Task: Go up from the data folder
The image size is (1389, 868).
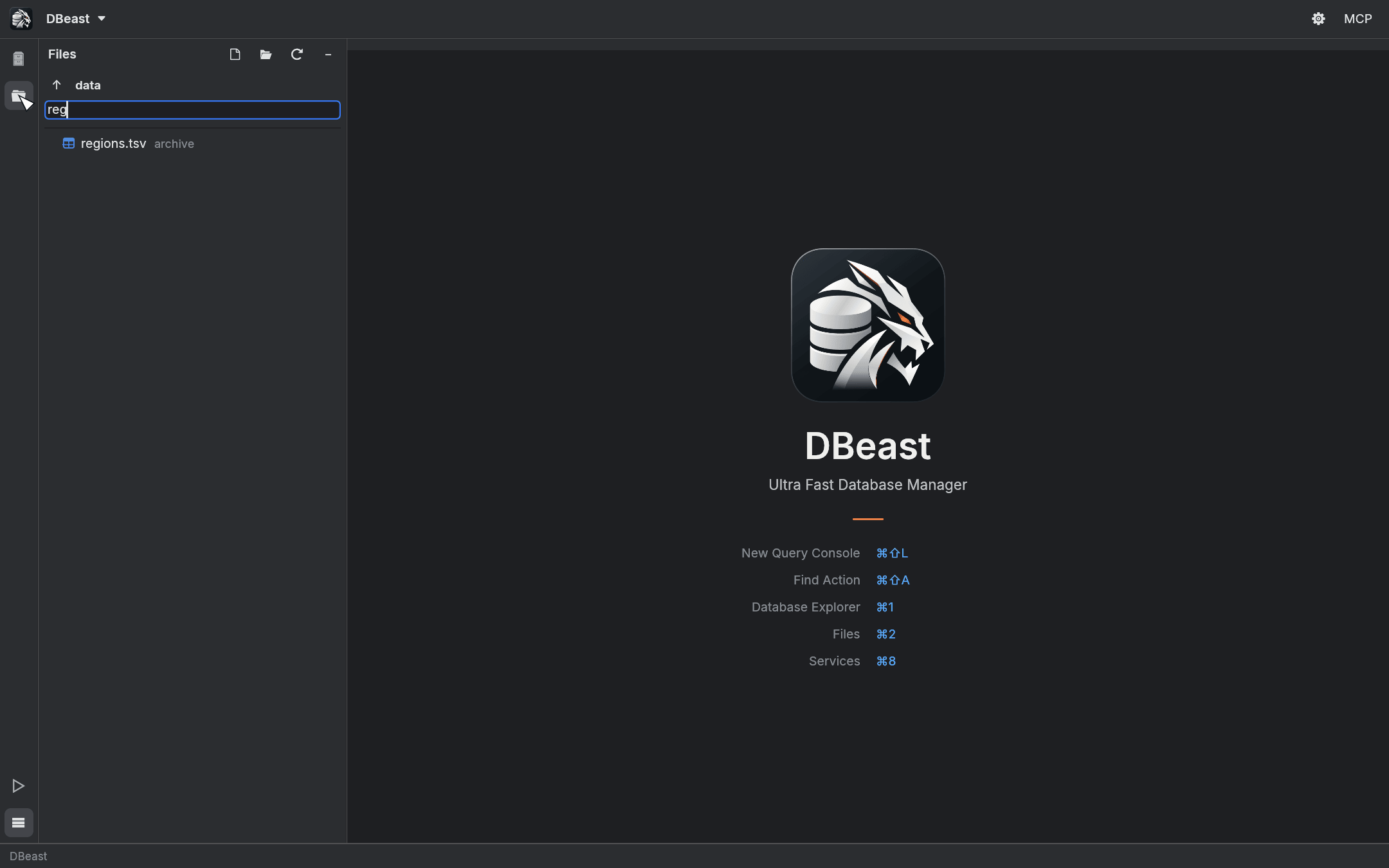Action: [57, 85]
